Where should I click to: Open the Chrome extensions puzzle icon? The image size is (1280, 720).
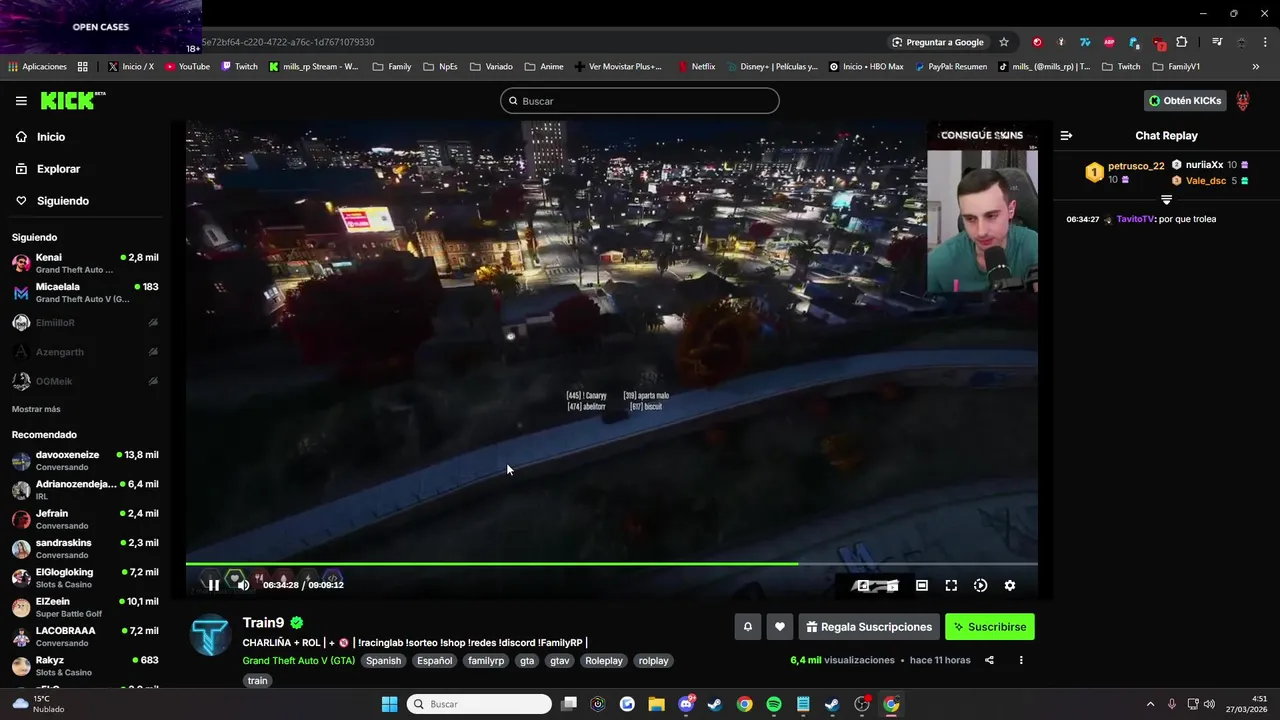[1182, 42]
